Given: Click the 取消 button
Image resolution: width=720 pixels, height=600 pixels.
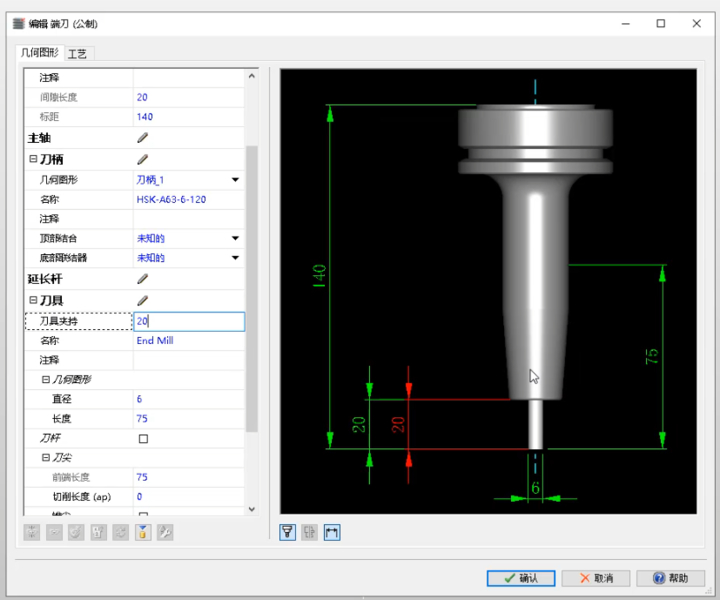Looking at the screenshot, I should coord(596,578).
